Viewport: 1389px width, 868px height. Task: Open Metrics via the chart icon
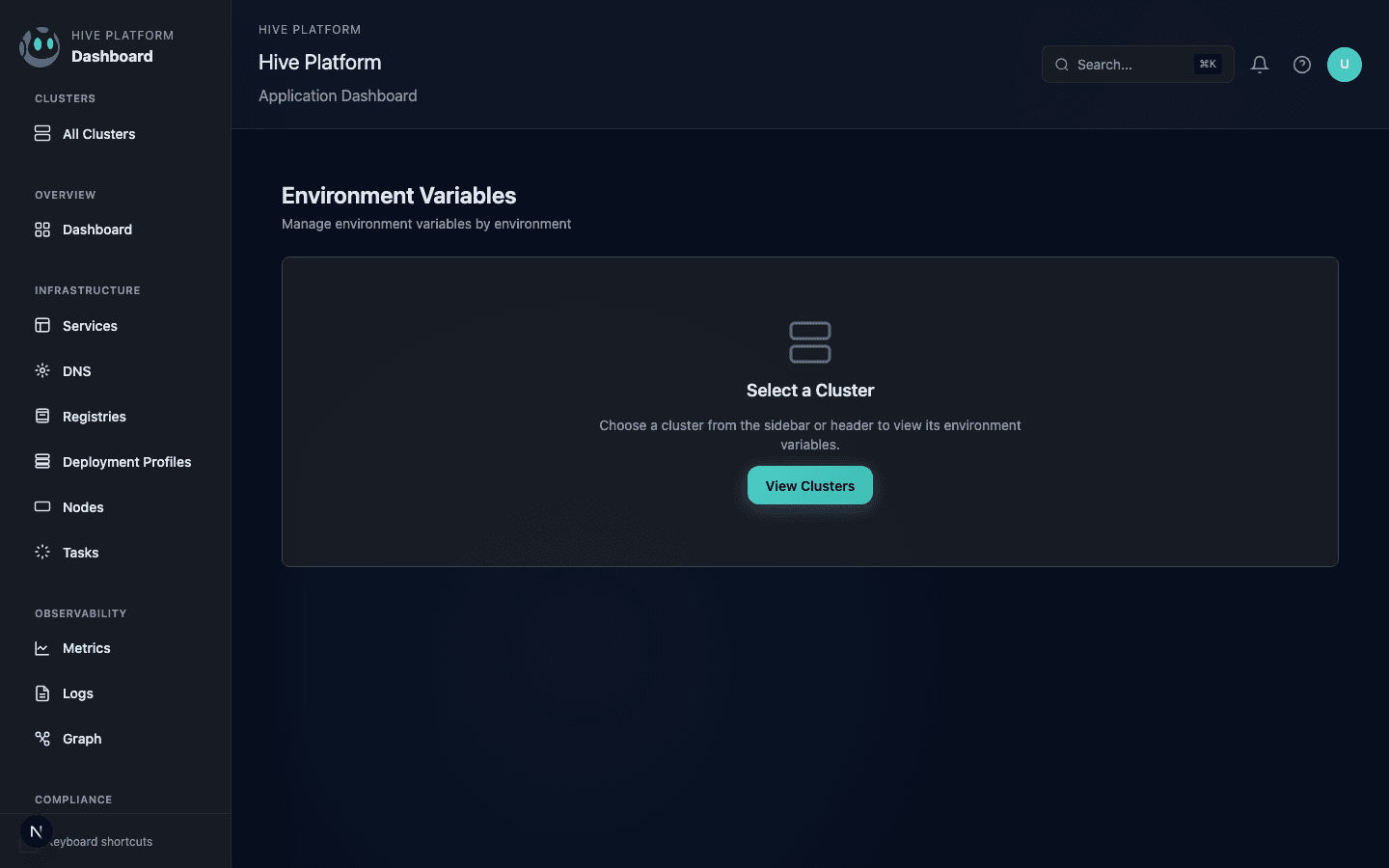(x=42, y=648)
